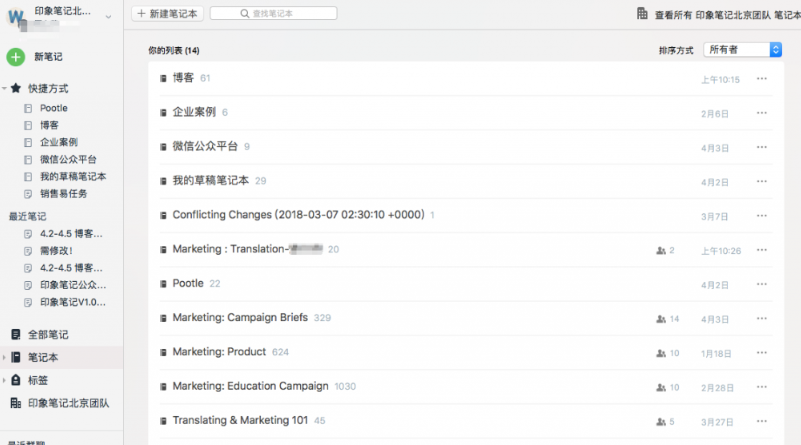The image size is (801, 445).
Task: Select 笔记本 in the sidebar
Action: [43, 357]
